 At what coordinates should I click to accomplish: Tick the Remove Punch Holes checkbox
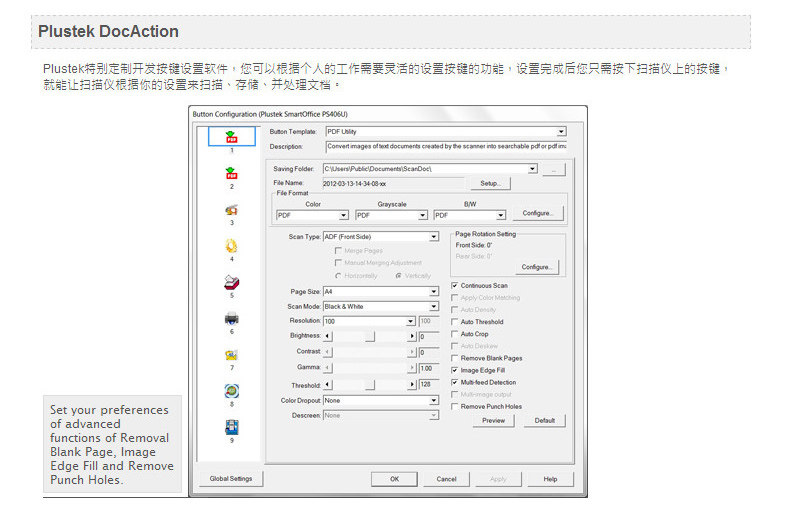[454, 407]
